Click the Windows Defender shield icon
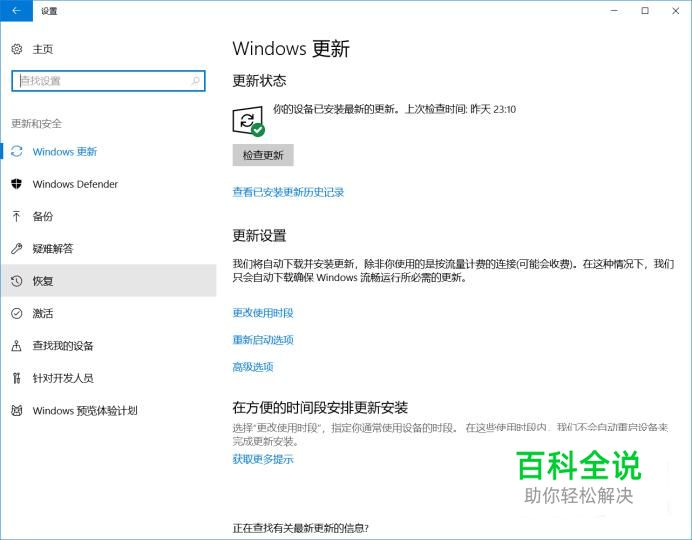The height and width of the screenshot is (540, 692). coord(17,184)
